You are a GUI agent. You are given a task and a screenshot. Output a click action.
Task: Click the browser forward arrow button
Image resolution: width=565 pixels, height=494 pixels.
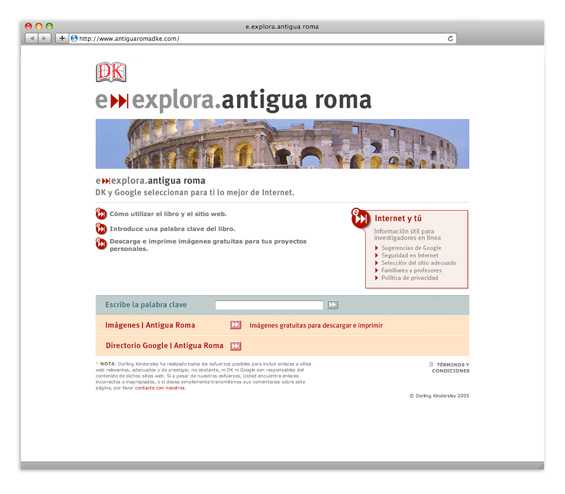(44, 38)
